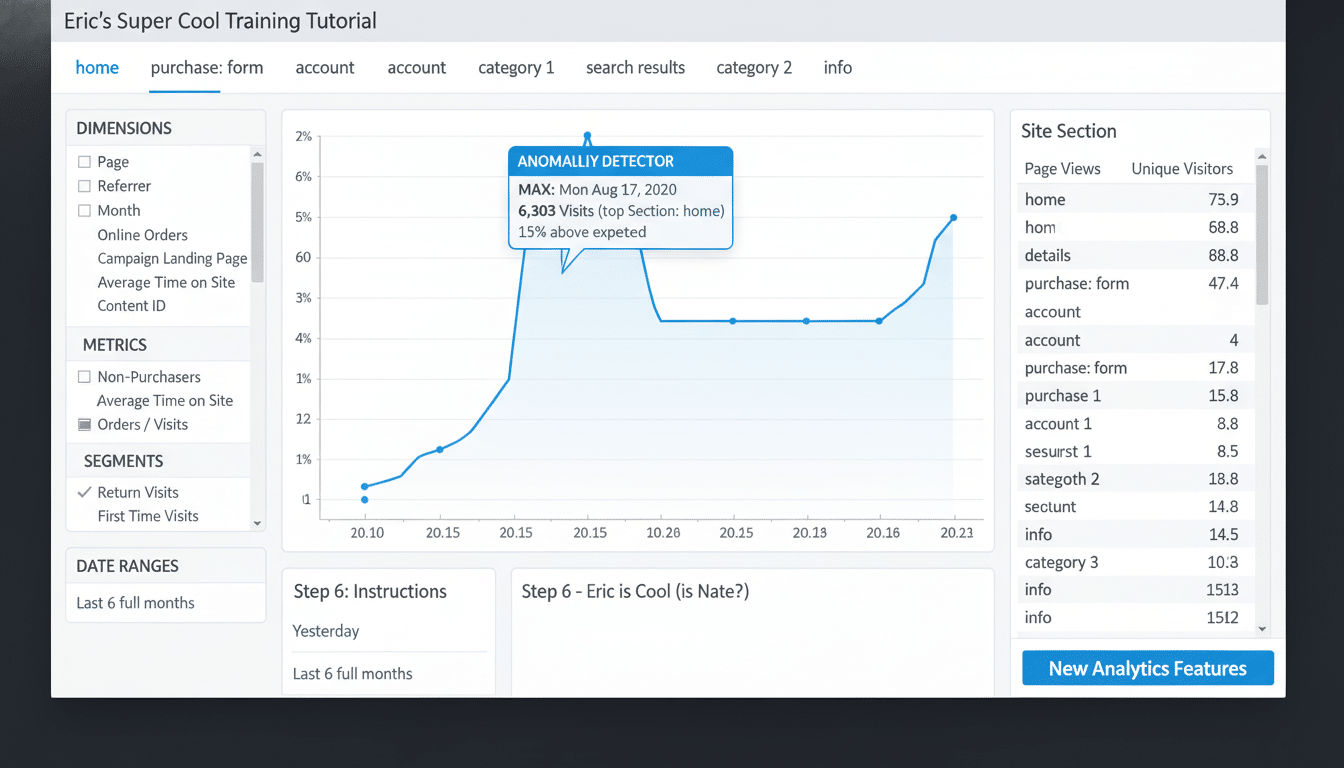Open the category 2 tab

point(754,67)
